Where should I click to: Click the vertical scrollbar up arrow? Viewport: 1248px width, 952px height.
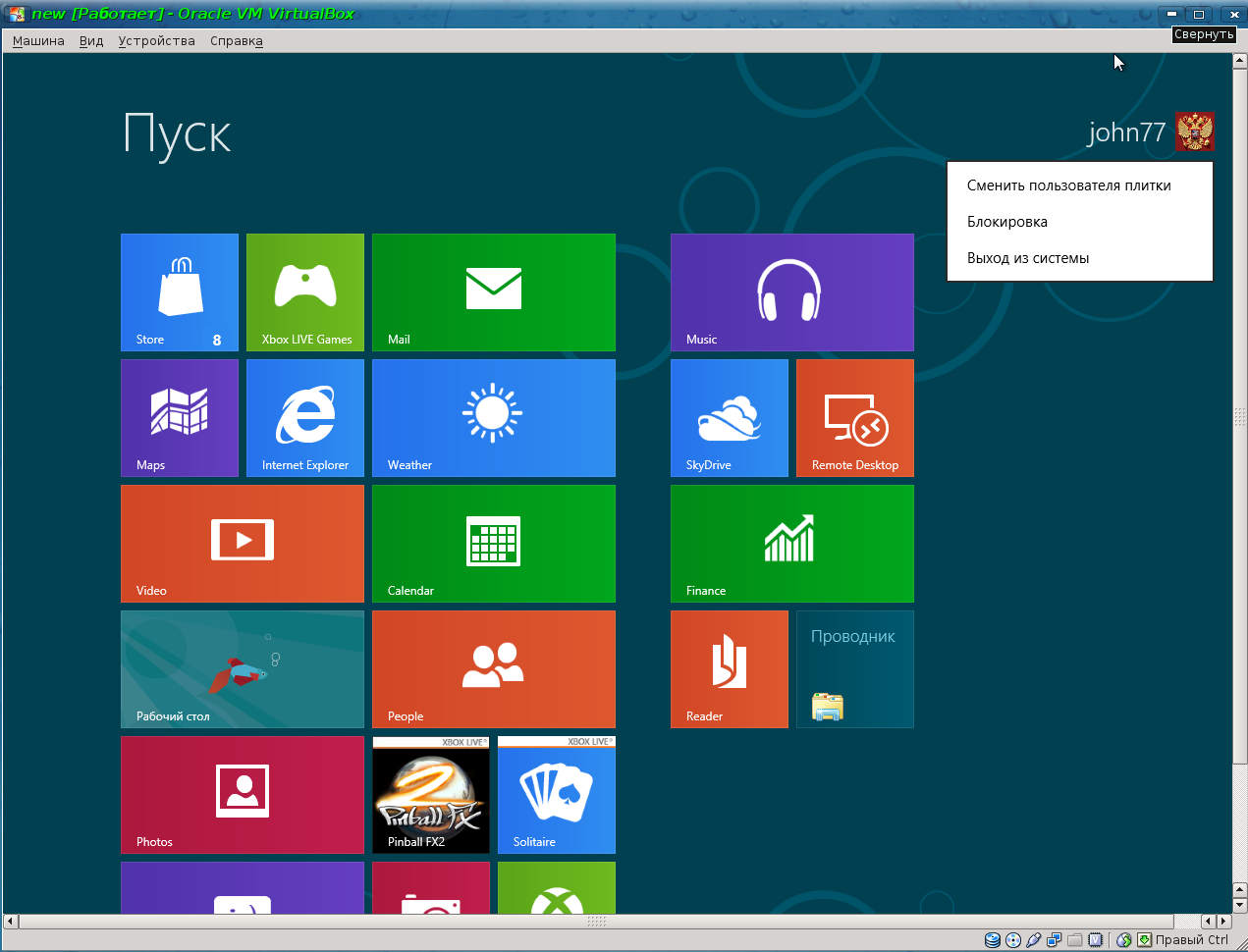[1239, 61]
